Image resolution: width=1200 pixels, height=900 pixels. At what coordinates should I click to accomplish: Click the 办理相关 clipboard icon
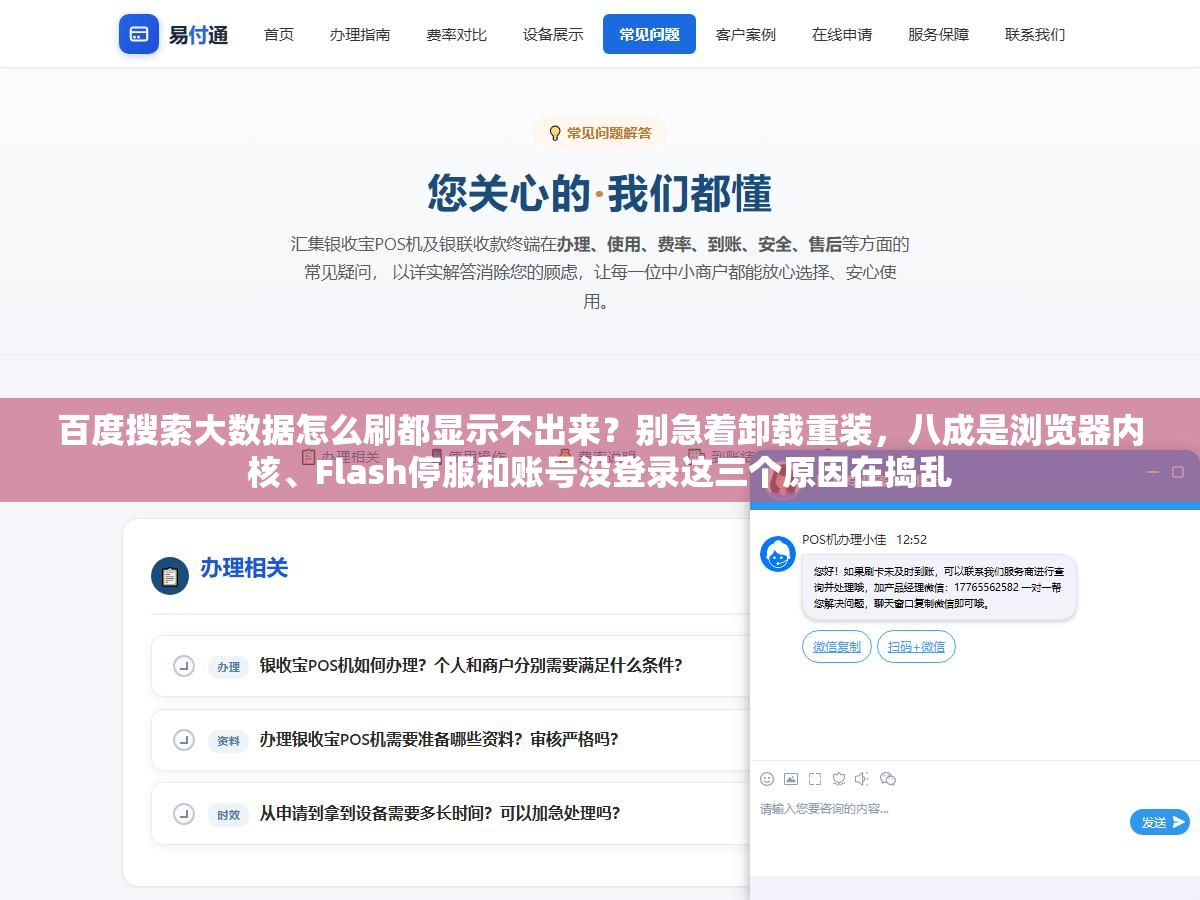click(x=170, y=576)
